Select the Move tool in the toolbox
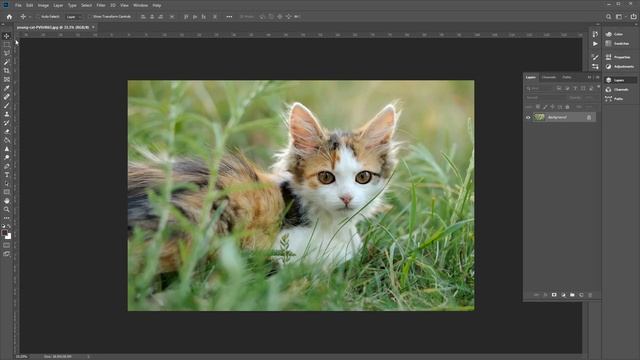Viewport: 640px width, 360px height. (x=7, y=36)
